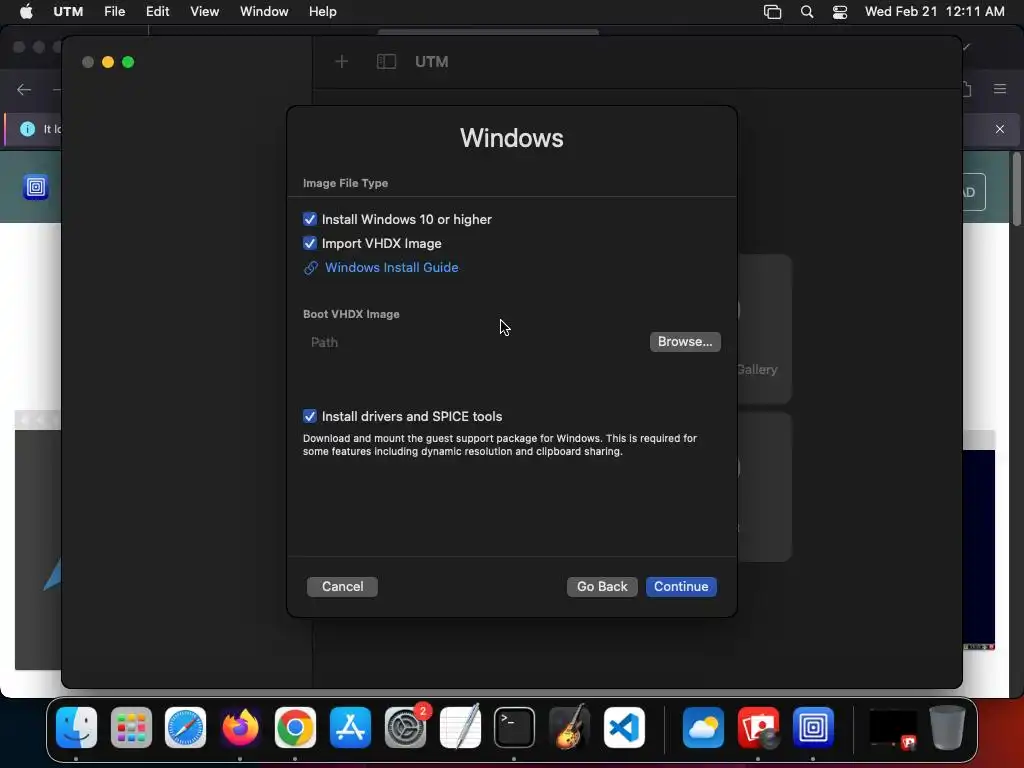Open the cloud weather app in Dock
This screenshot has width=1024, height=768.
pyautogui.click(x=703, y=727)
